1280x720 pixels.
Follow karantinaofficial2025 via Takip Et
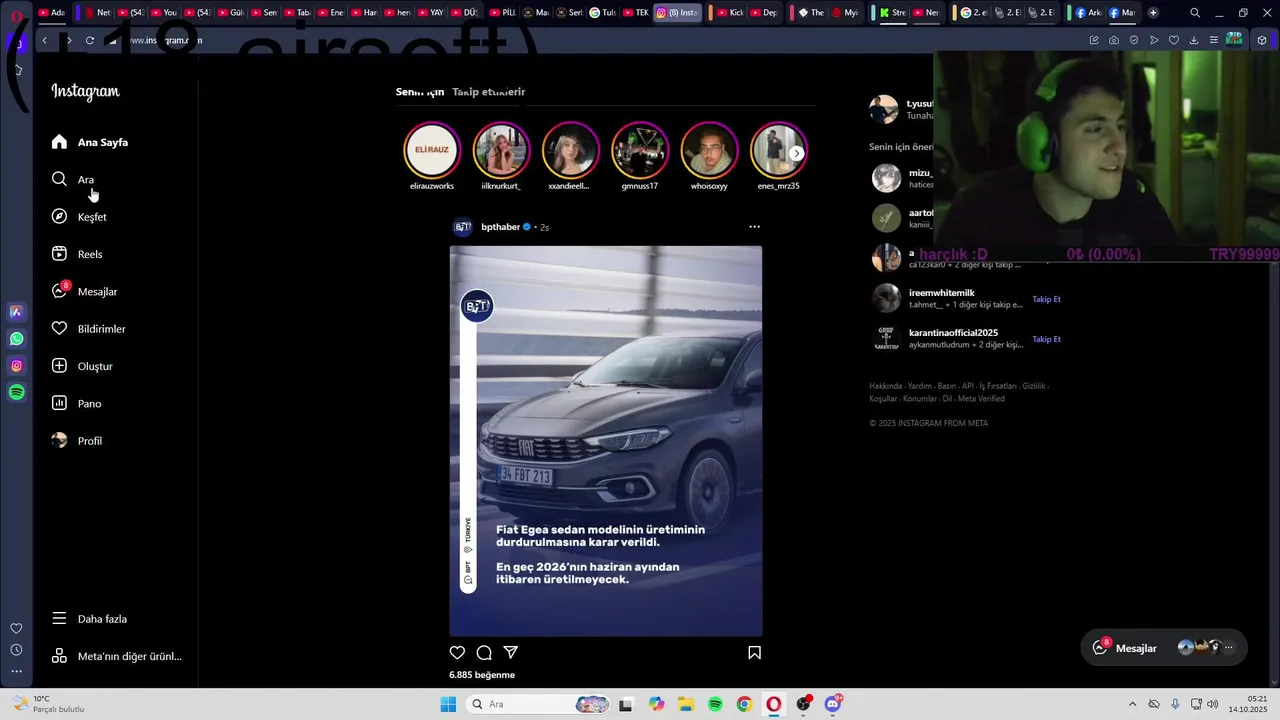click(1046, 339)
